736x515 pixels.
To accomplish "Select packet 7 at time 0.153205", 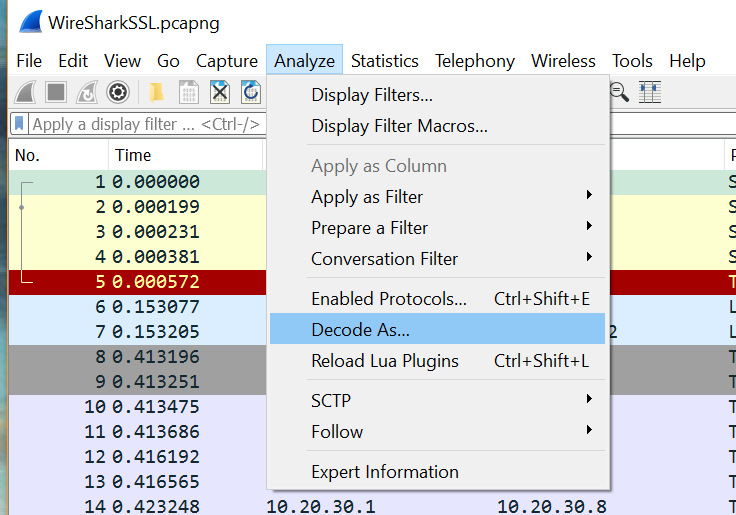I will 138,332.
